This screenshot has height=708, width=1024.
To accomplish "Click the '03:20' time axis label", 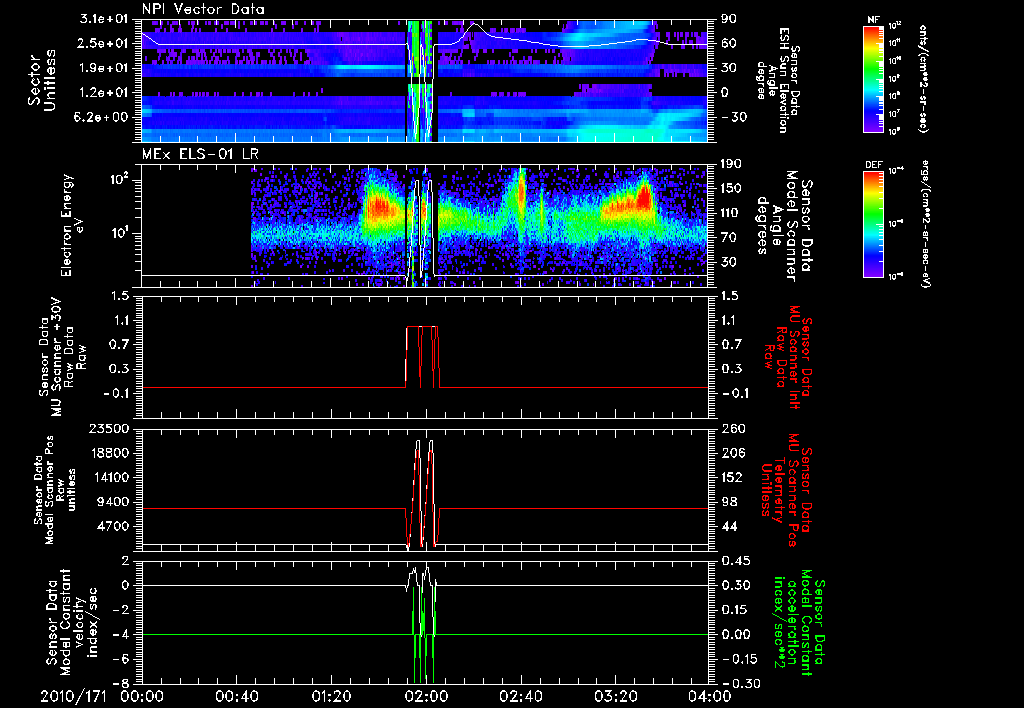I will (615, 696).
